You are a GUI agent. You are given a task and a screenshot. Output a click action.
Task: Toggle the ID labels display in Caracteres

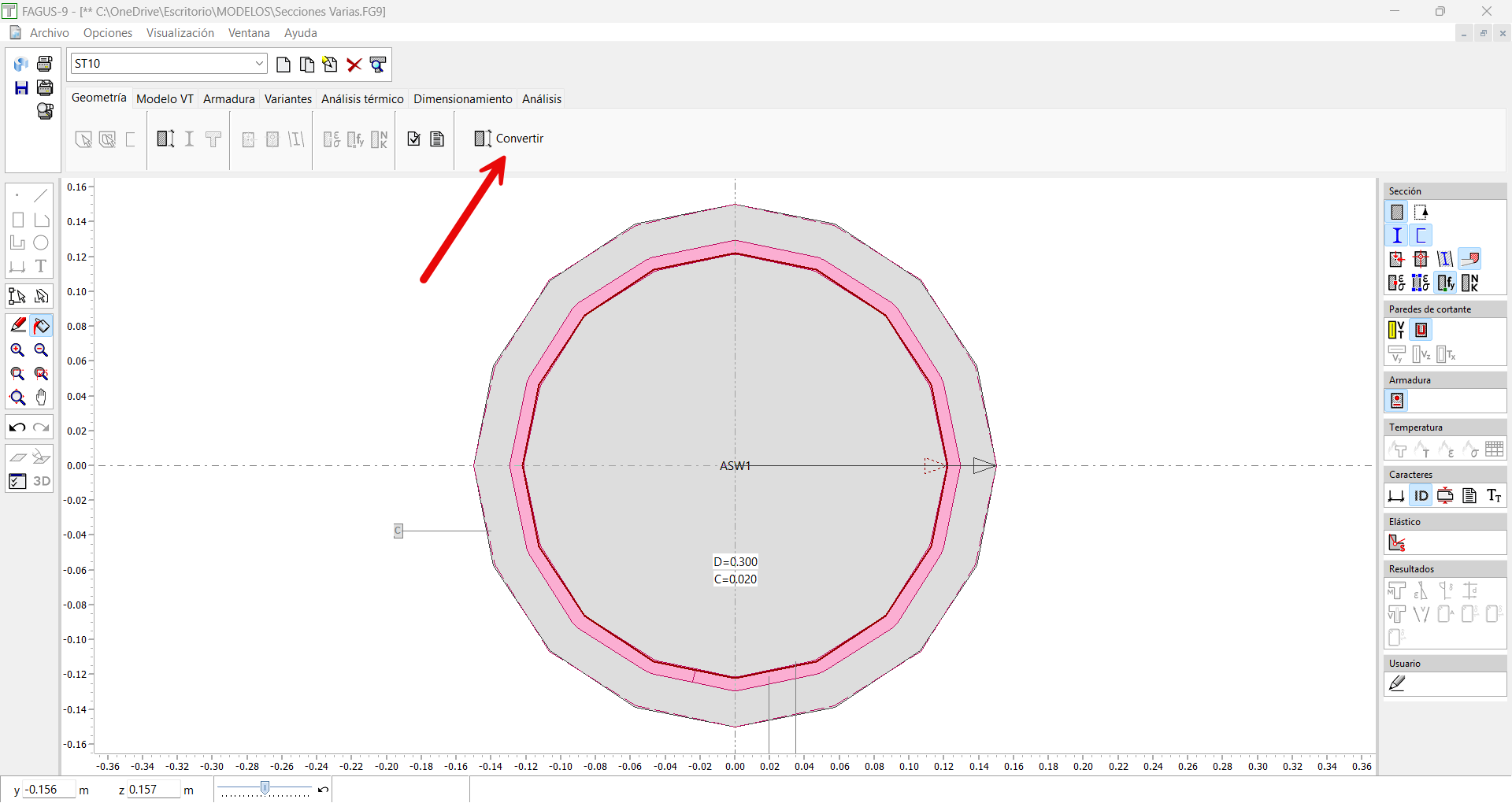(x=1421, y=495)
